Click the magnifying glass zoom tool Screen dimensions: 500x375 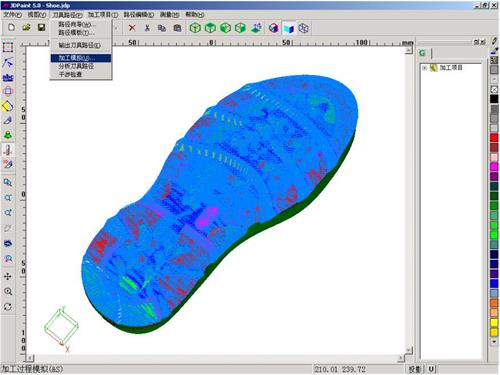tap(8, 291)
